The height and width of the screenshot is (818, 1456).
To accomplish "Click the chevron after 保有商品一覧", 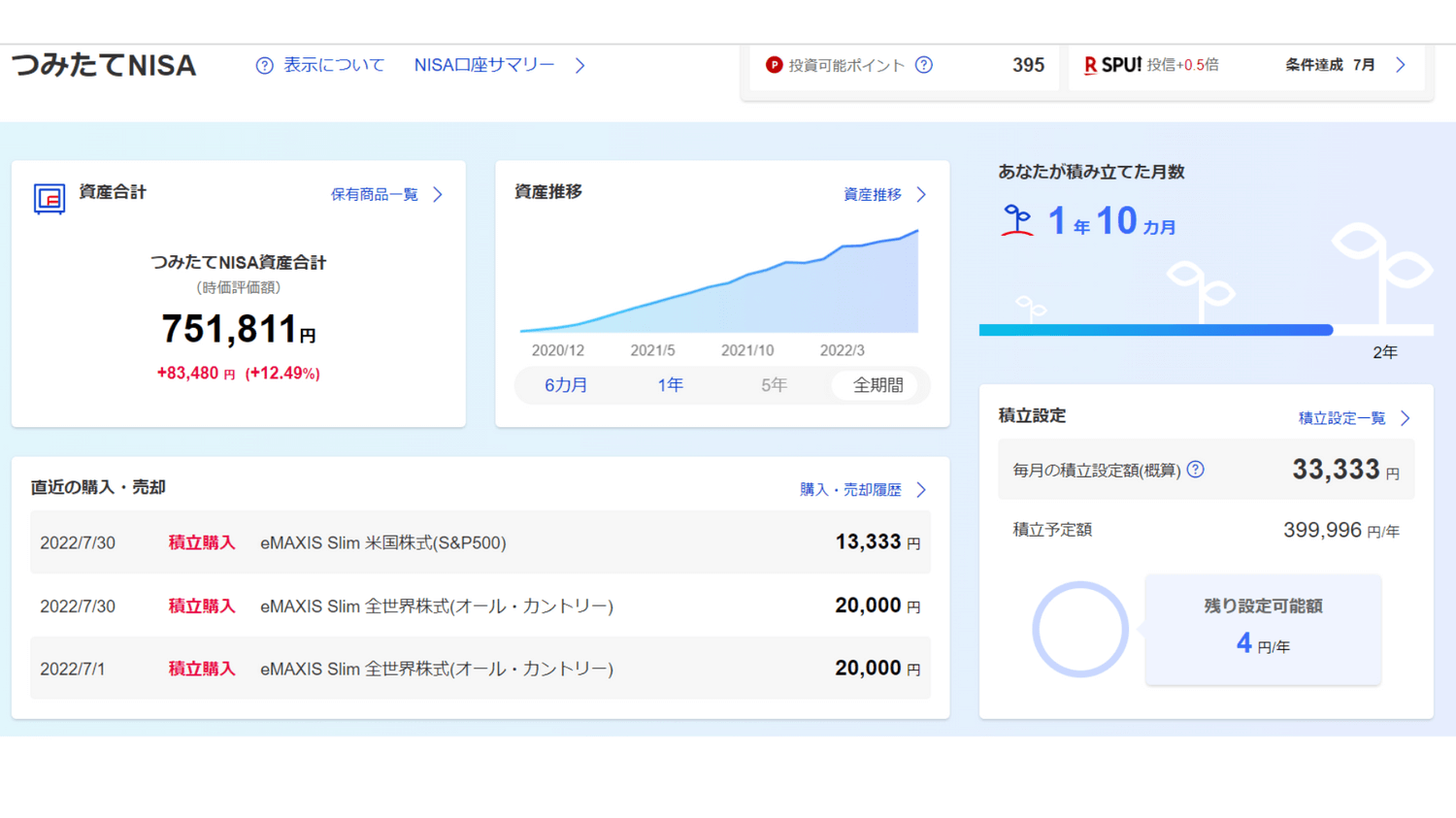I will coord(438,194).
